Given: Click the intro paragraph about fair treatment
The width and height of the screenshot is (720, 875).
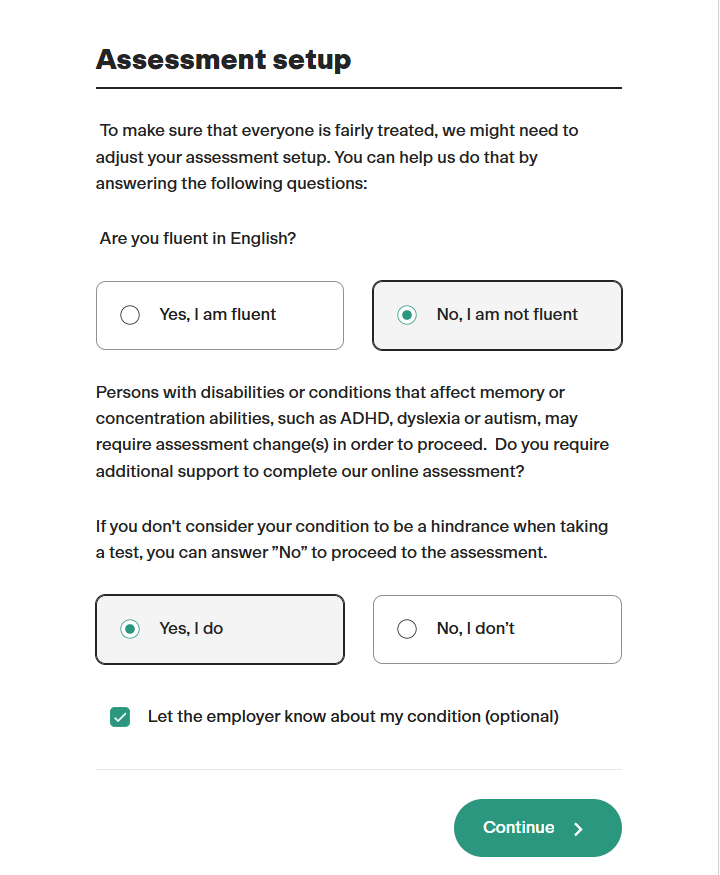Looking at the screenshot, I should [338, 157].
